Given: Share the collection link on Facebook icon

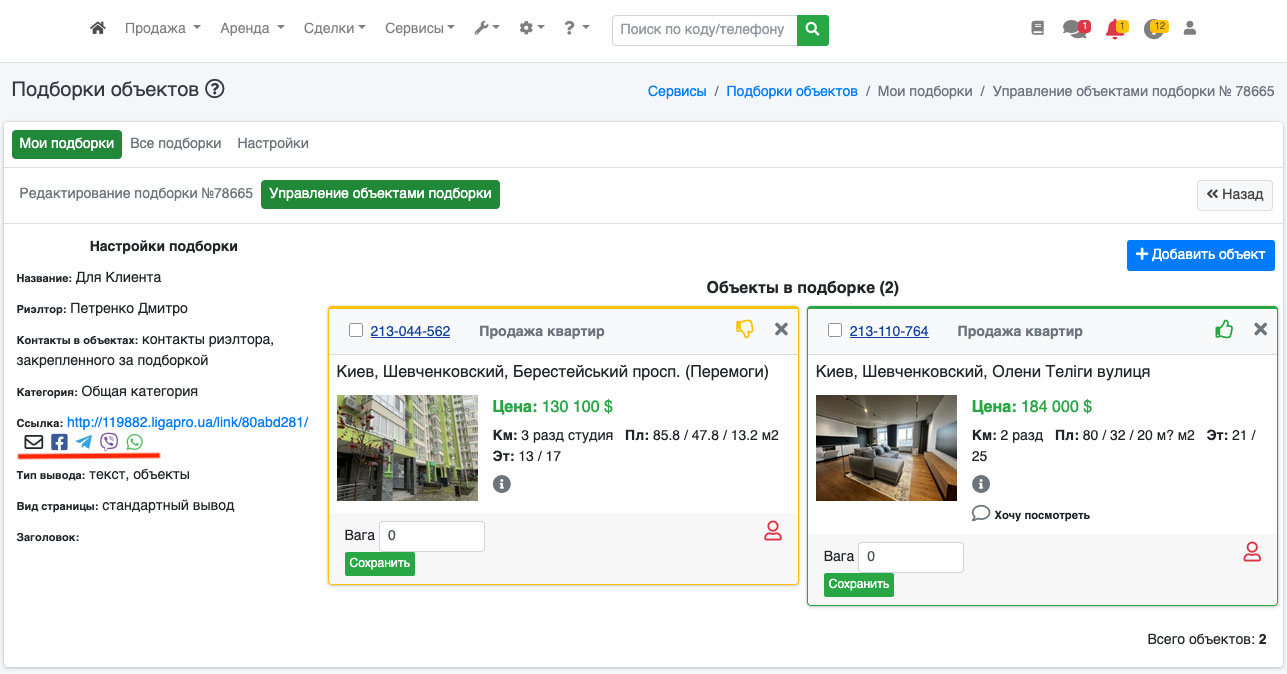Looking at the screenshot, I should [59, 442].
